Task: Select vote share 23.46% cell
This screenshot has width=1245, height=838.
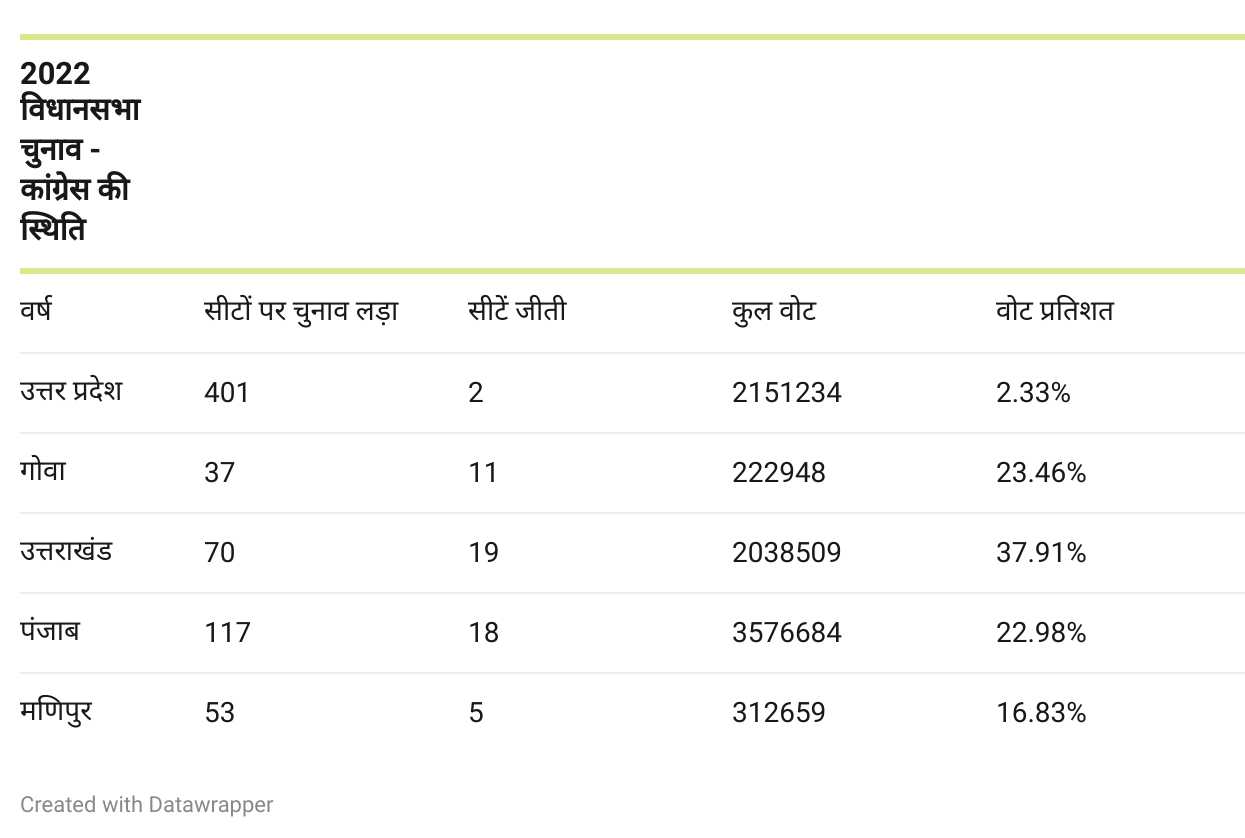Action: (1041, 472)
